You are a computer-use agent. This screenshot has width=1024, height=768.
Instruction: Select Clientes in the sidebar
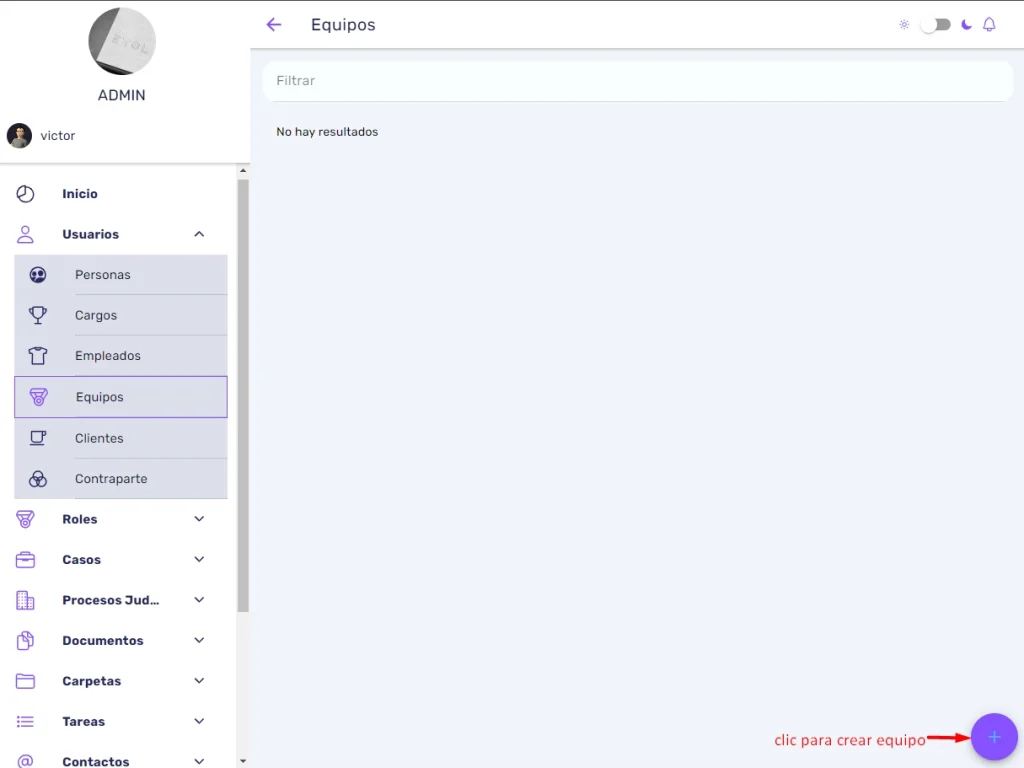pyautogui.click(x=121, y=438)
